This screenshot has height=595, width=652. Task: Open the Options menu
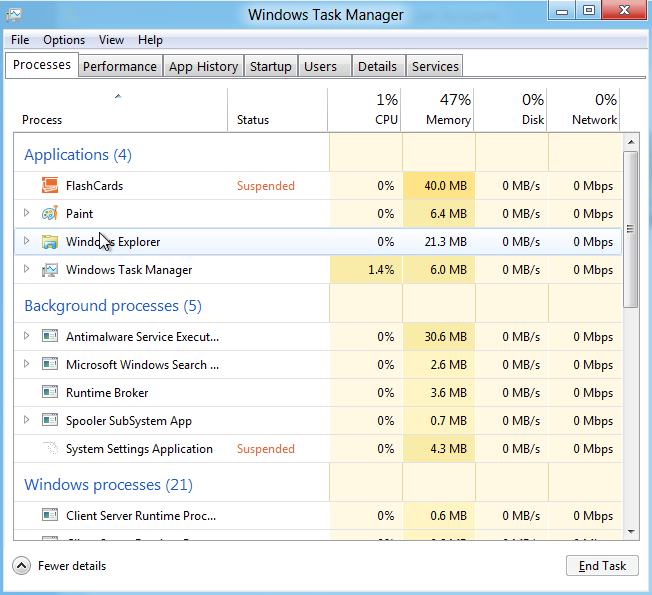[64, 40]
